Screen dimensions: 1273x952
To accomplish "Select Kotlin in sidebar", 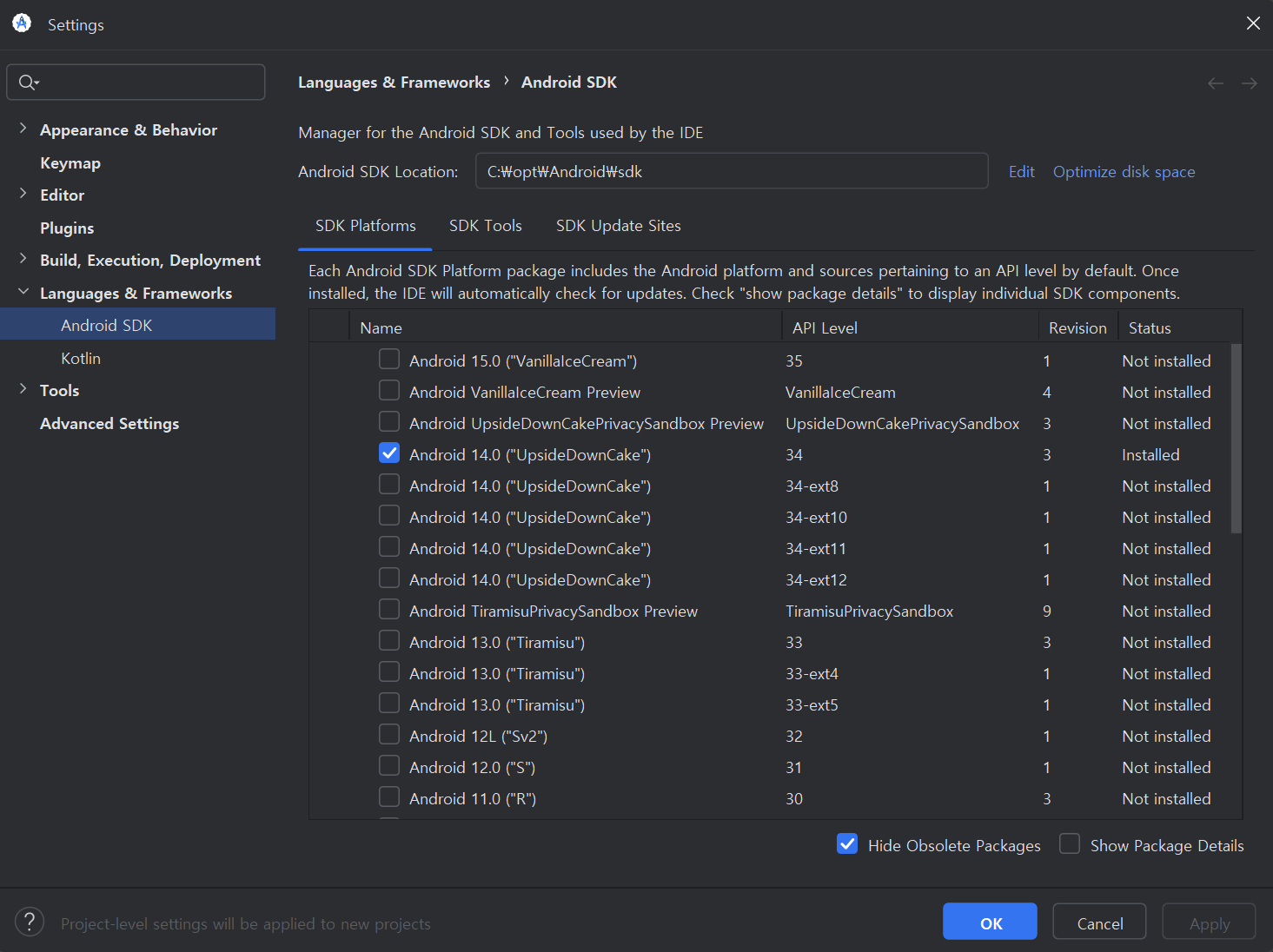I will pos(81,359).
